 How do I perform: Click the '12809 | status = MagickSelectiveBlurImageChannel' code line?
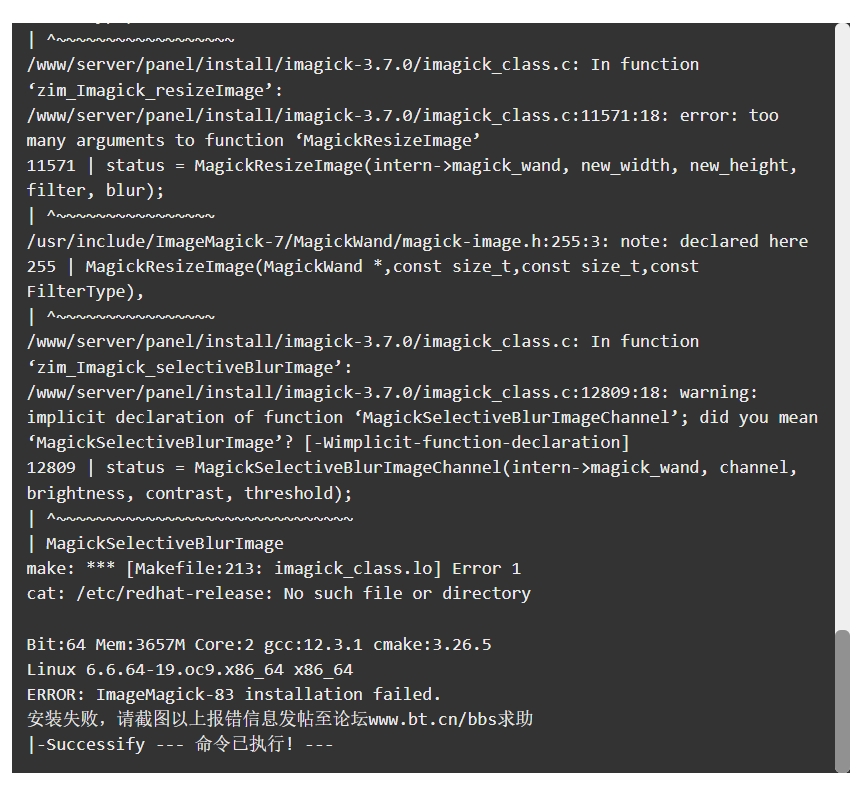412,468
